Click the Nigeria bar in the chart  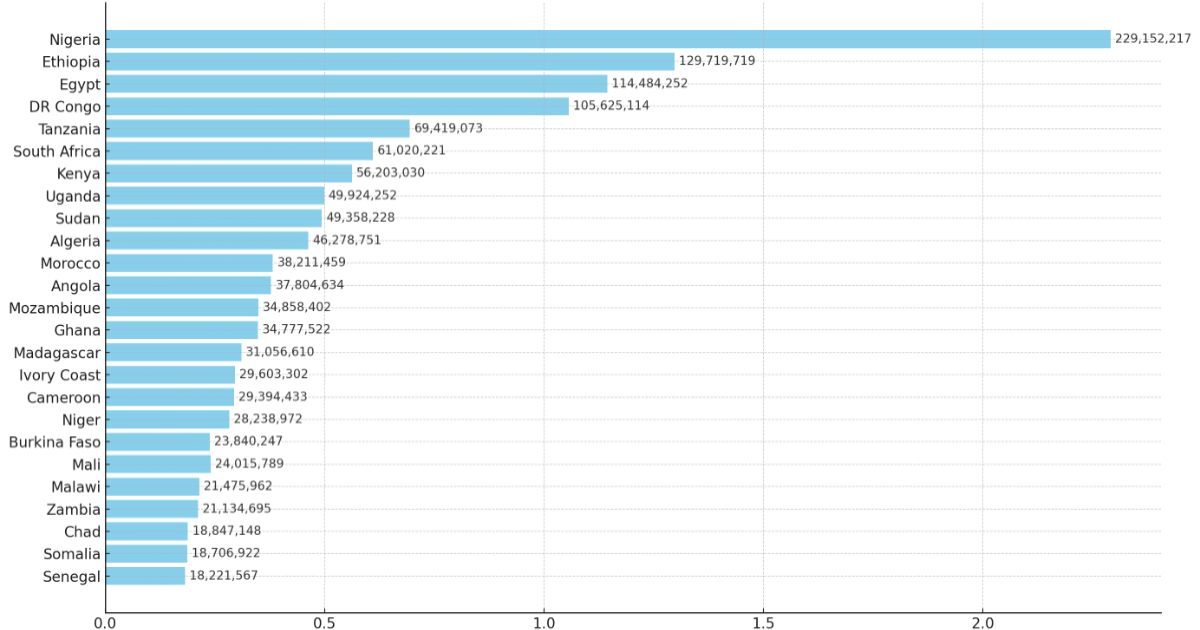coord(608,39)
